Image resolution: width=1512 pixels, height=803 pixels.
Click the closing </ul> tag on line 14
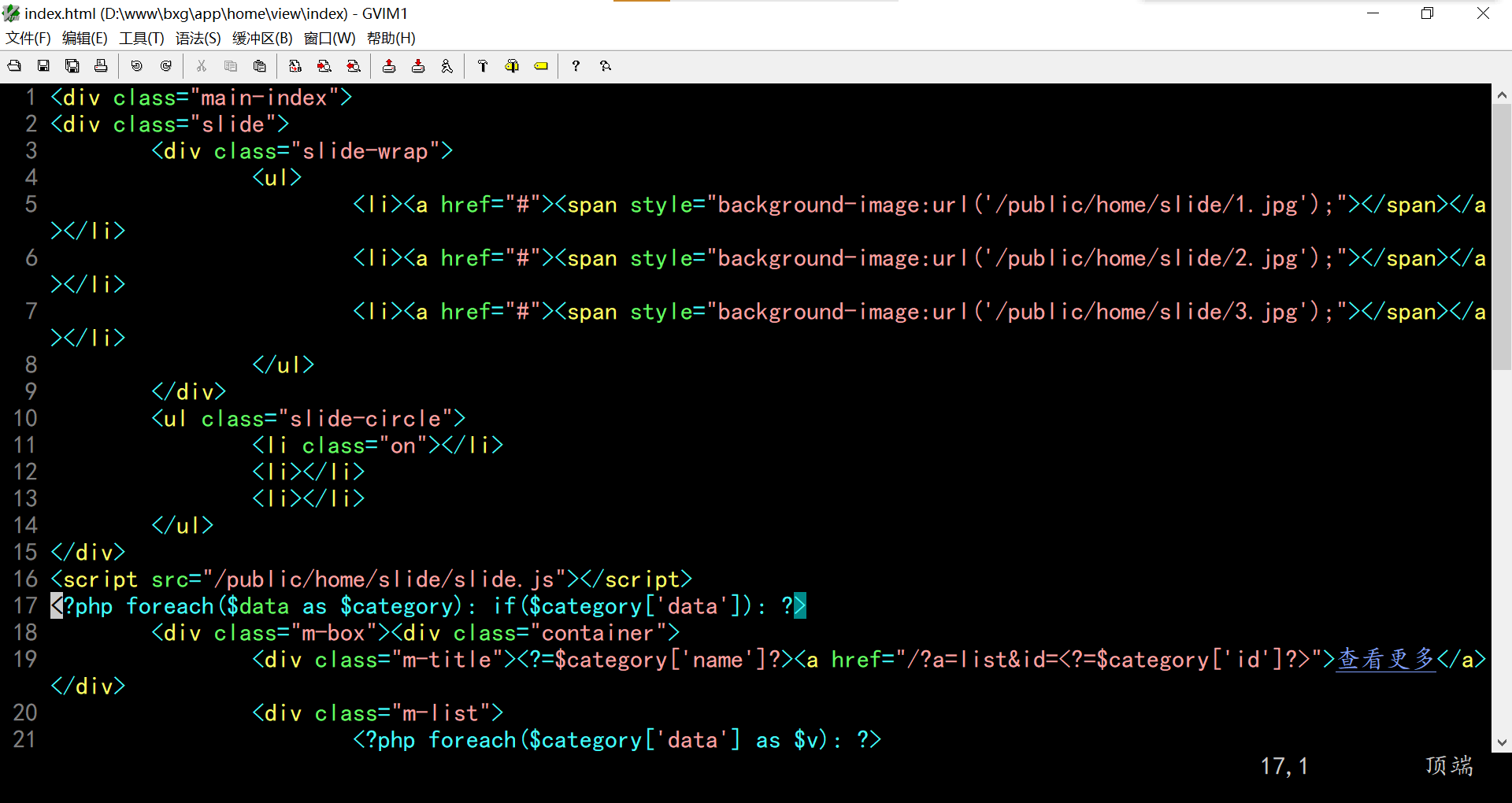coord(182,526)
